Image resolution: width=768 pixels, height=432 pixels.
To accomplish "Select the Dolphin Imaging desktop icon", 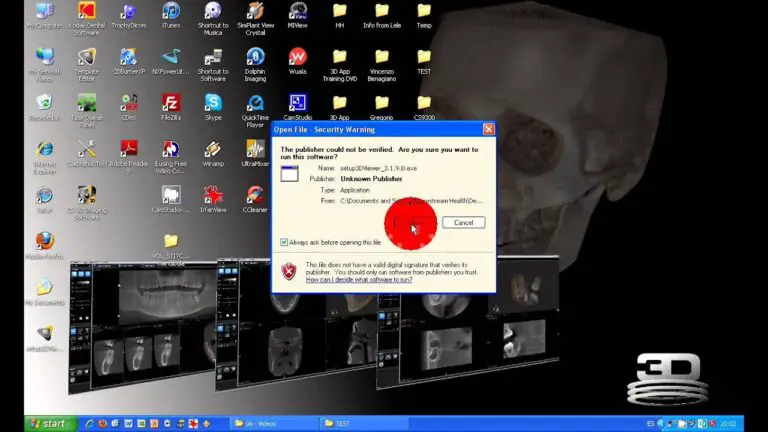I will pyautogui.click(x=255, y=65).
